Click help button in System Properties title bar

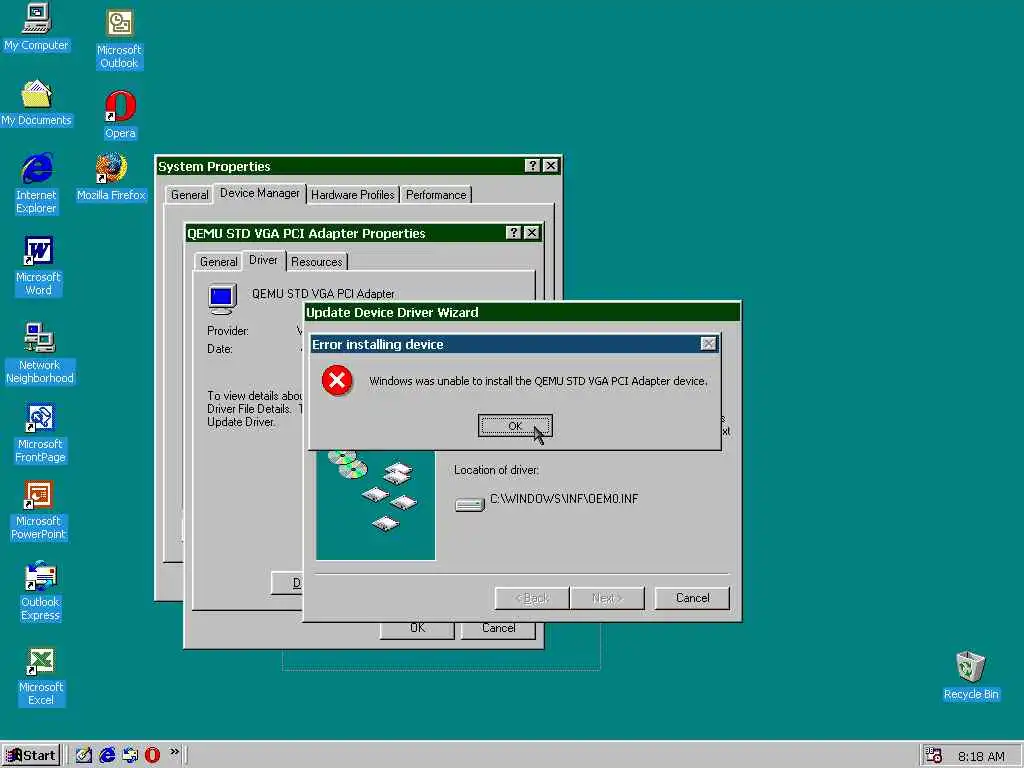[x=533, y=166]
